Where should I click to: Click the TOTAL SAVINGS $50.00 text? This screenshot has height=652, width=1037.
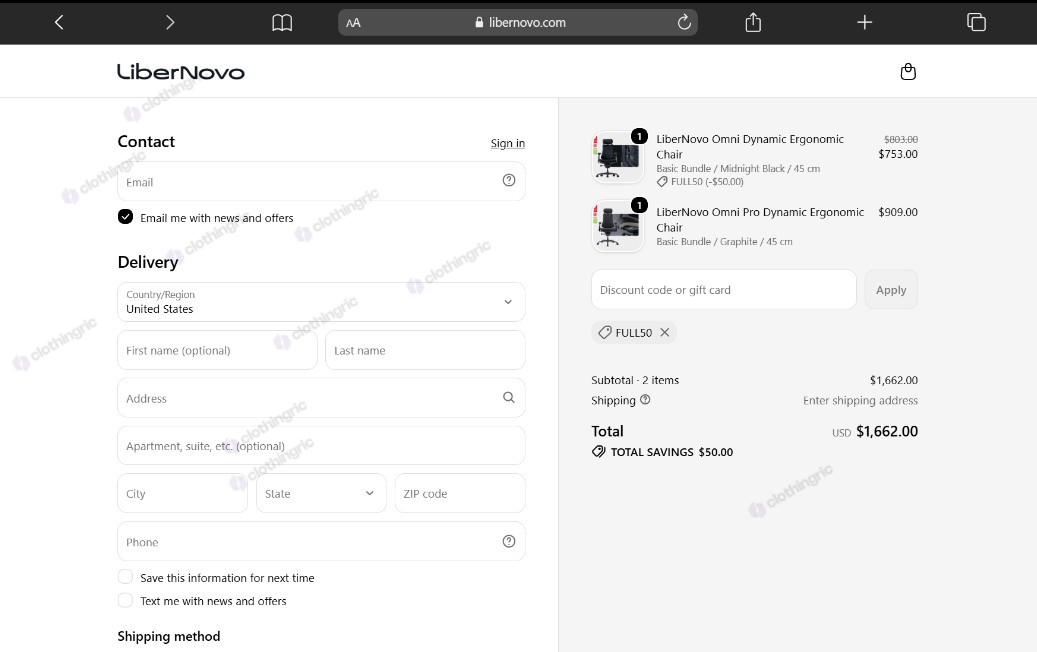[x=671, y=452]
